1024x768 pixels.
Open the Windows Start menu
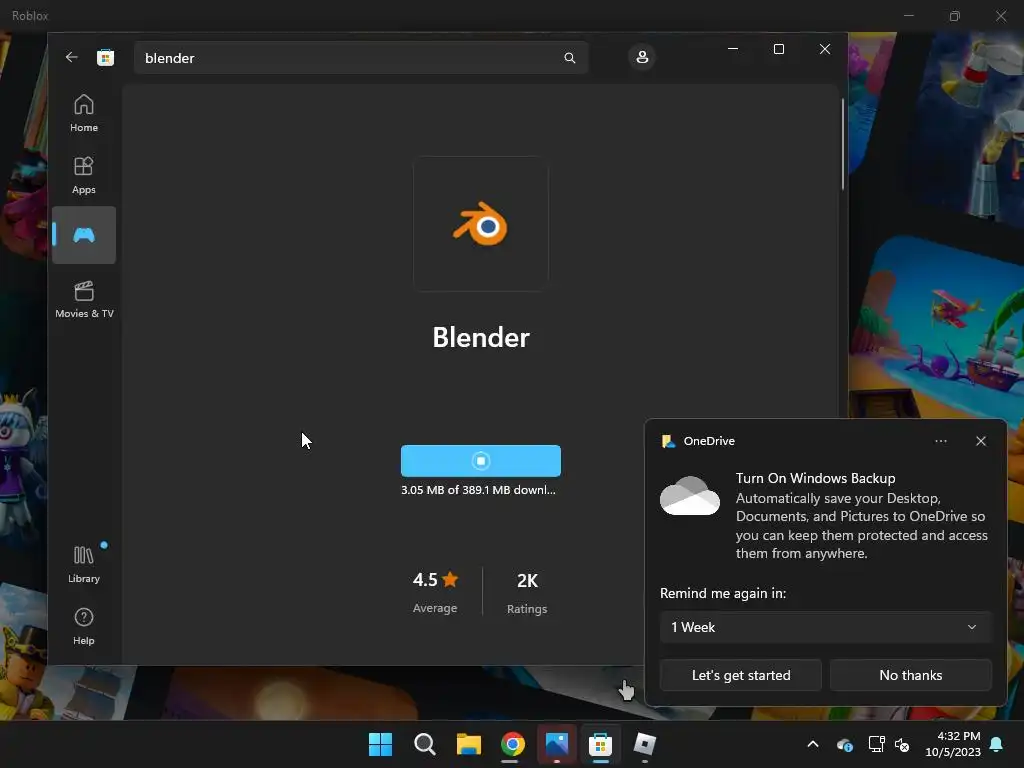coord(380,744)
